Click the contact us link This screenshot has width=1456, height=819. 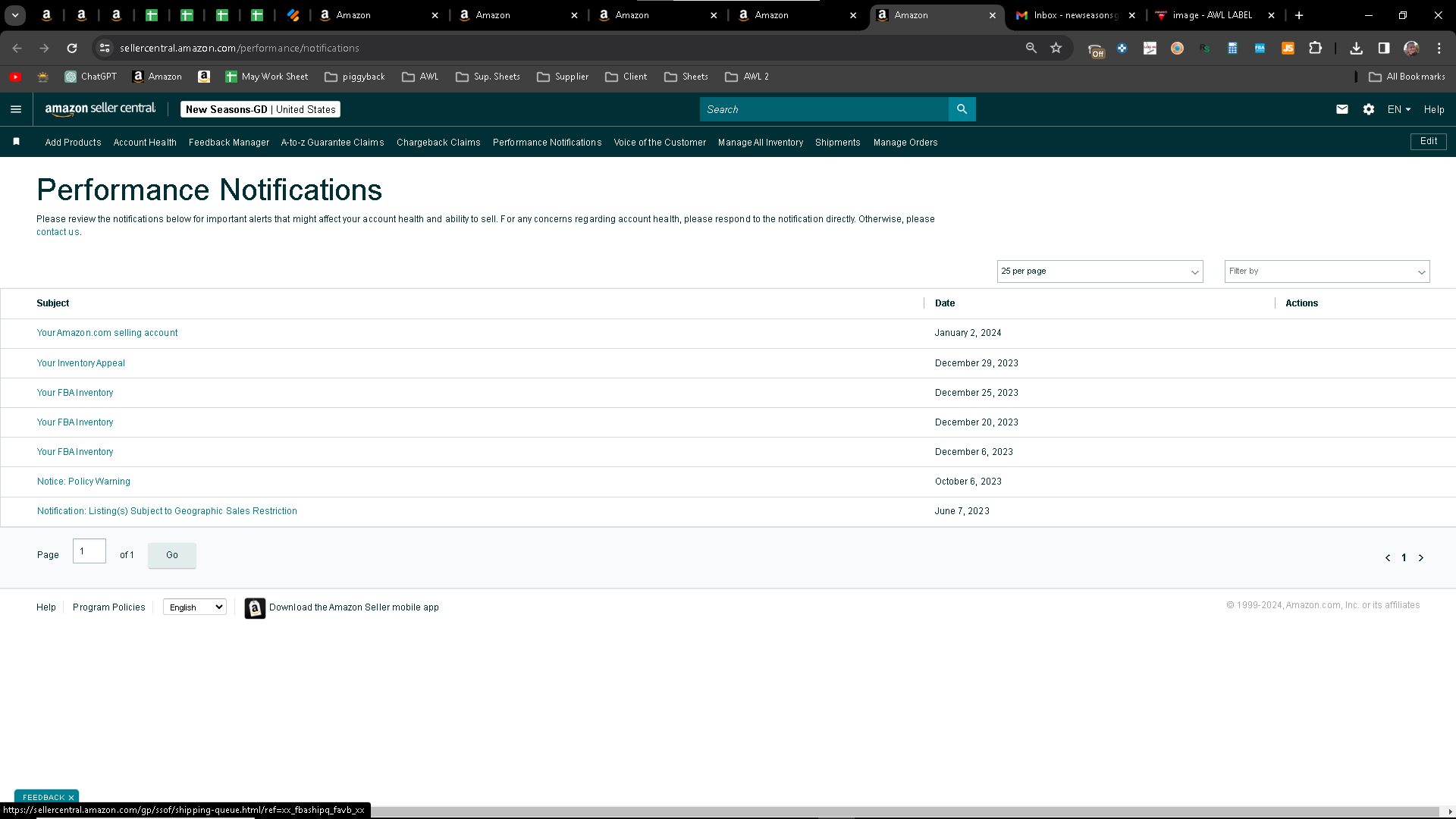tap(58, 232)
